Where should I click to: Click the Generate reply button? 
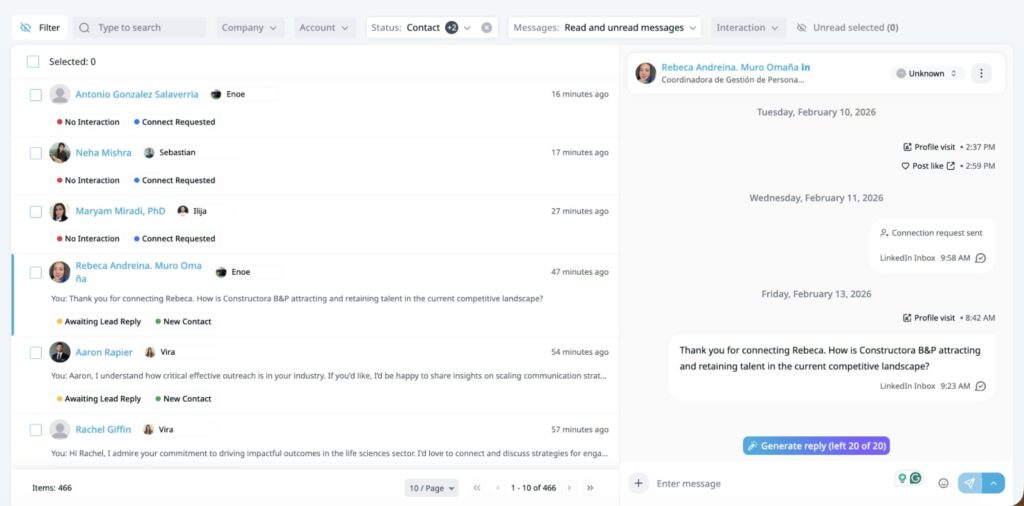pyautogui.click(x=816, y=446)
